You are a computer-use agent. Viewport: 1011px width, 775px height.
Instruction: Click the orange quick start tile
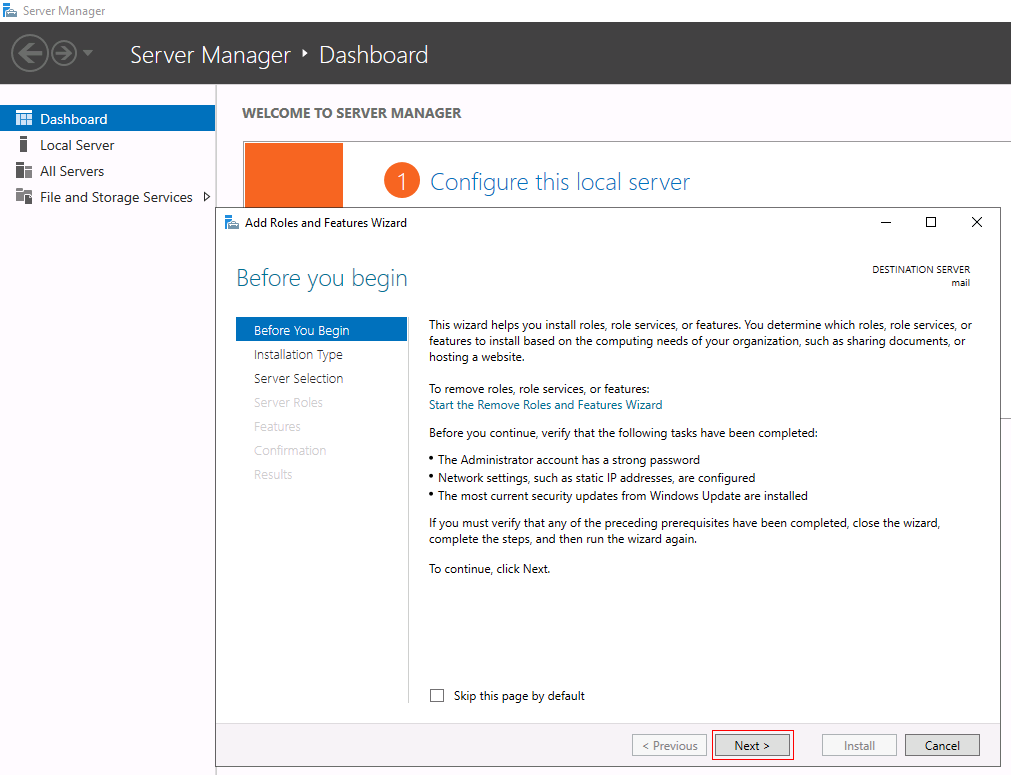(x=294, y=175)
